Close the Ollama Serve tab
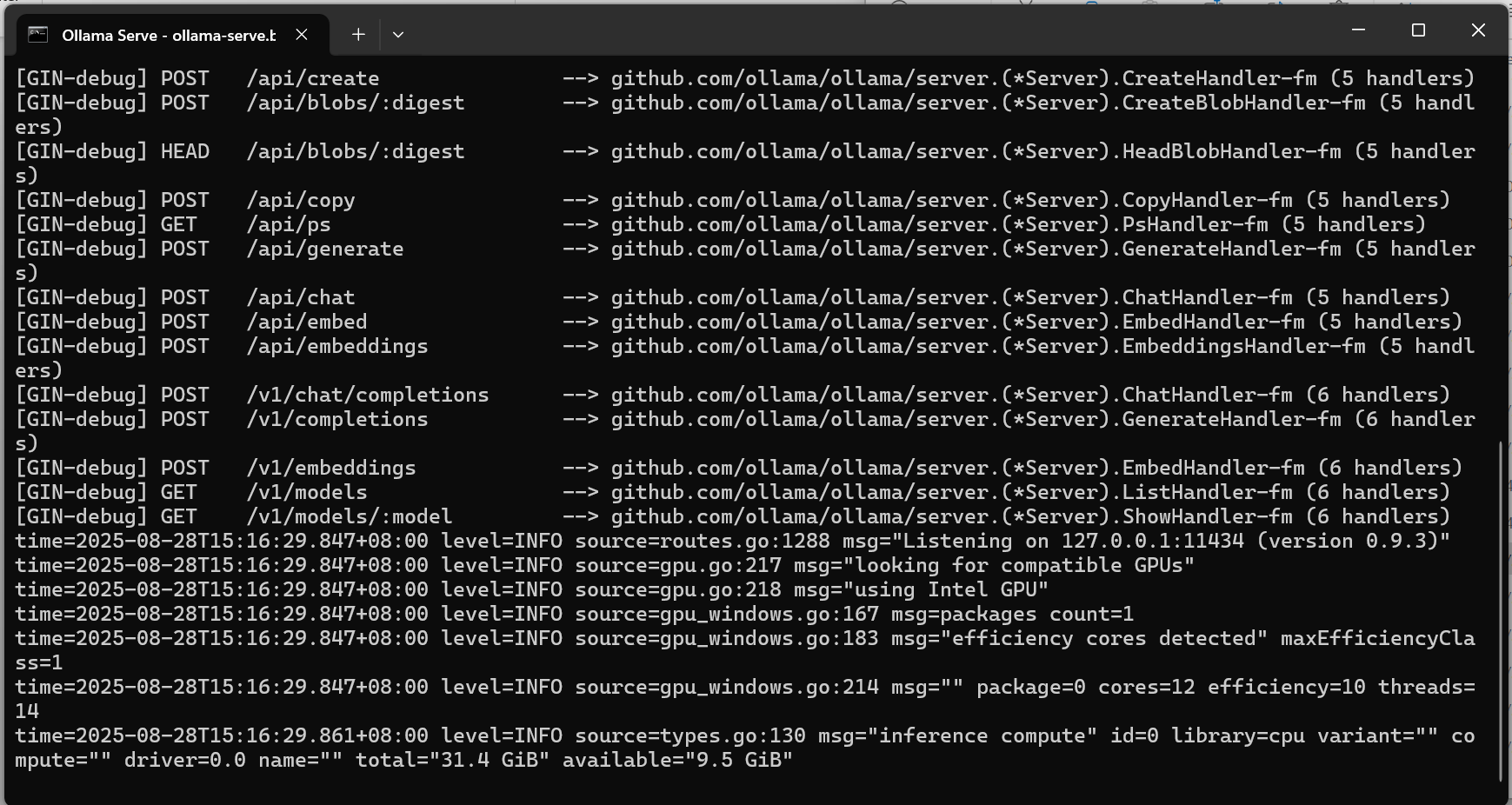 [302, 35]
